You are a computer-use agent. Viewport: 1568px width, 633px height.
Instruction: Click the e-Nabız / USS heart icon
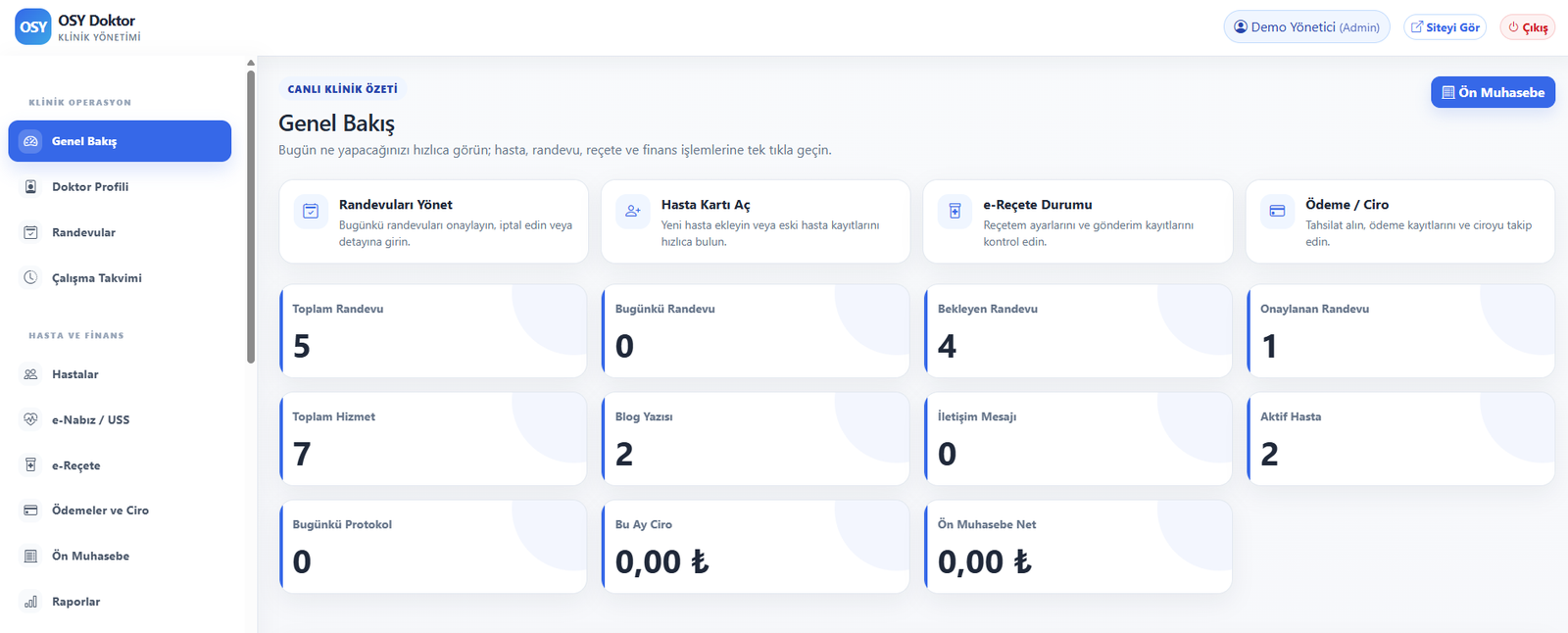(x=31, y=419)
